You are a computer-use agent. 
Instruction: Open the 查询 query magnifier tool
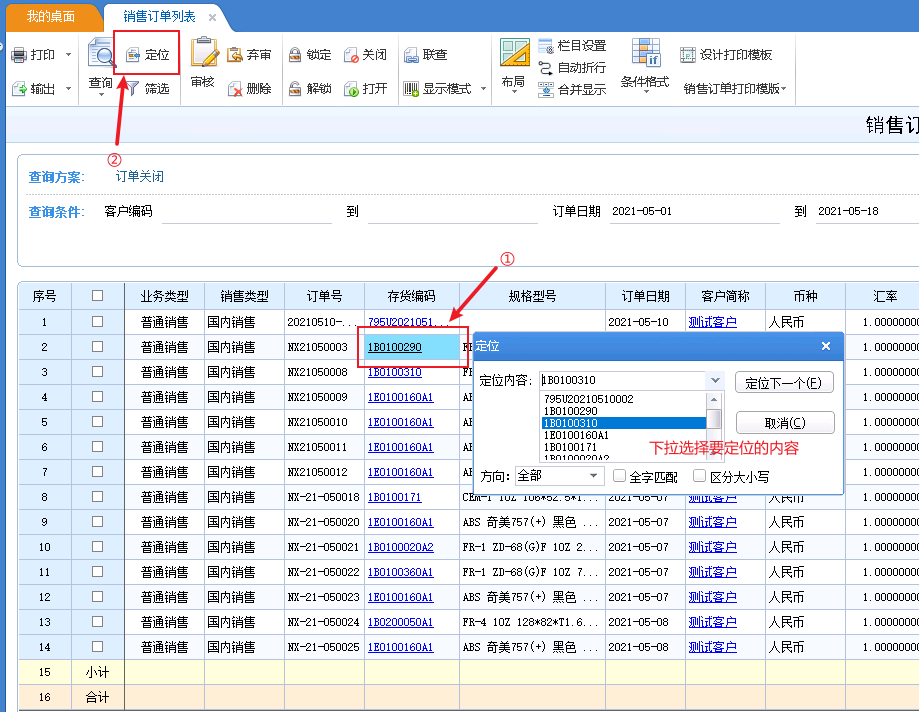[101, 53]
